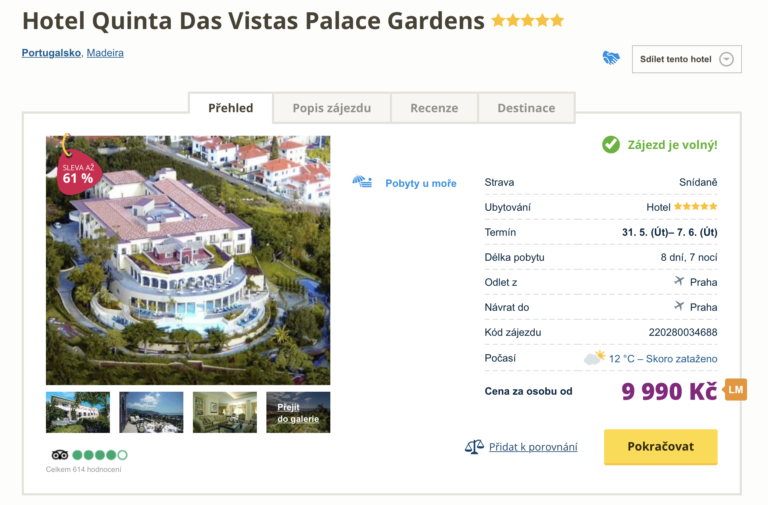Click the return airplane icon
The width and height of the screenshot is (768, 505).
point(679,306)
